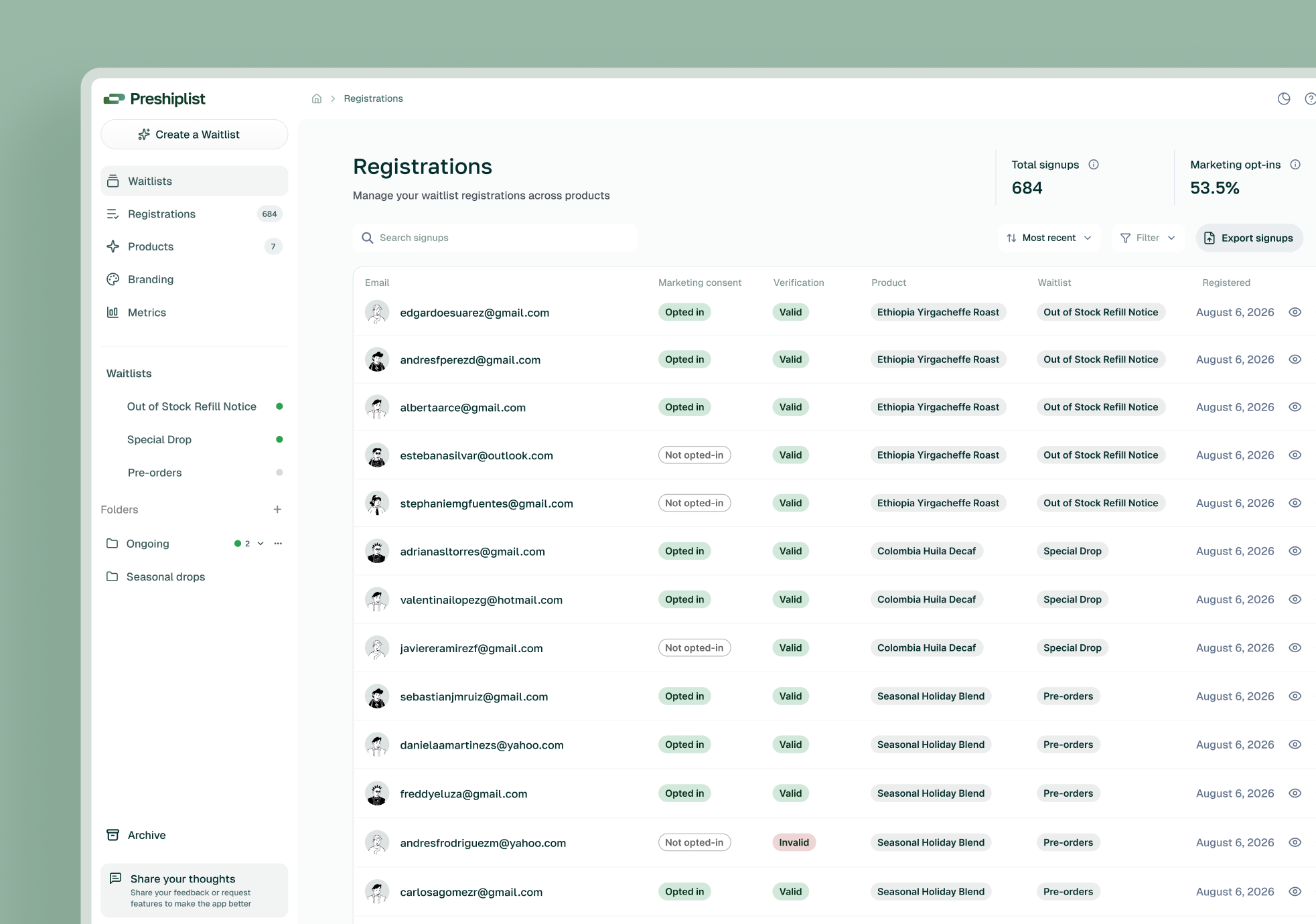The height and width of the screenshot is (924, 1316).
Task: Toggle eye icon for estebanasilvar@outlook.com row
Action: pyautogui.click(x=1295, y=455)
